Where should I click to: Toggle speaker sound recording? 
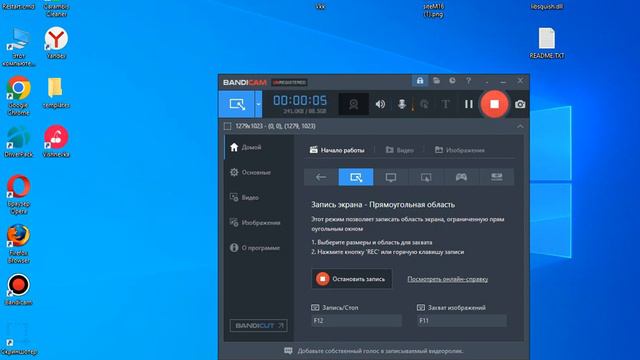coord(380,104)
